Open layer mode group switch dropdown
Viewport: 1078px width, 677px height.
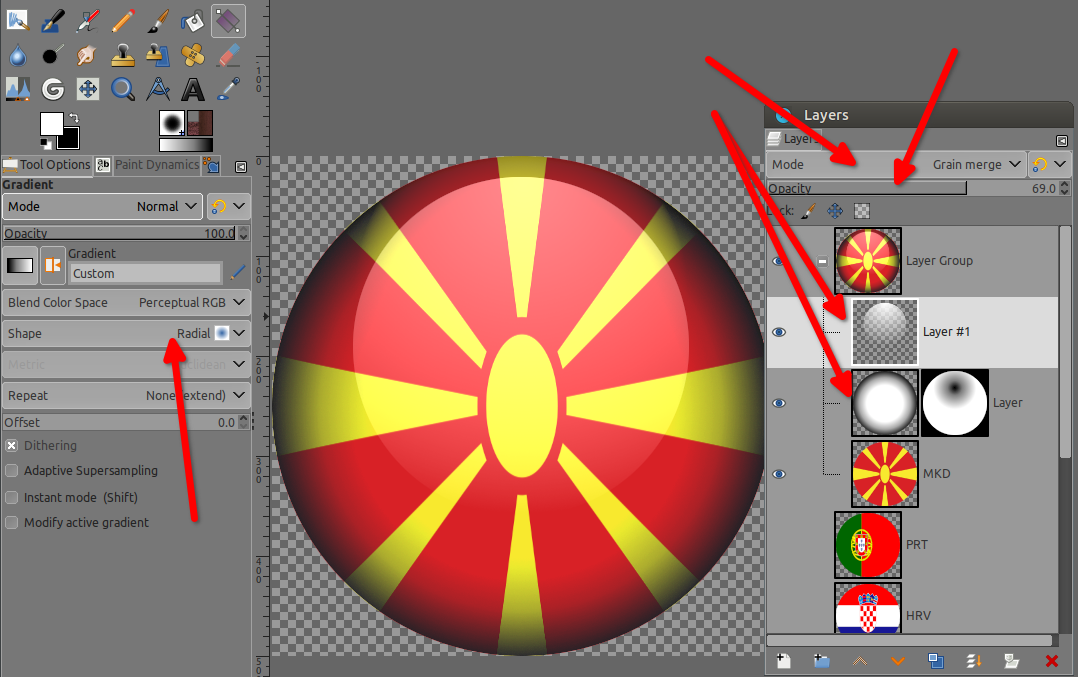coord(1049,164)
